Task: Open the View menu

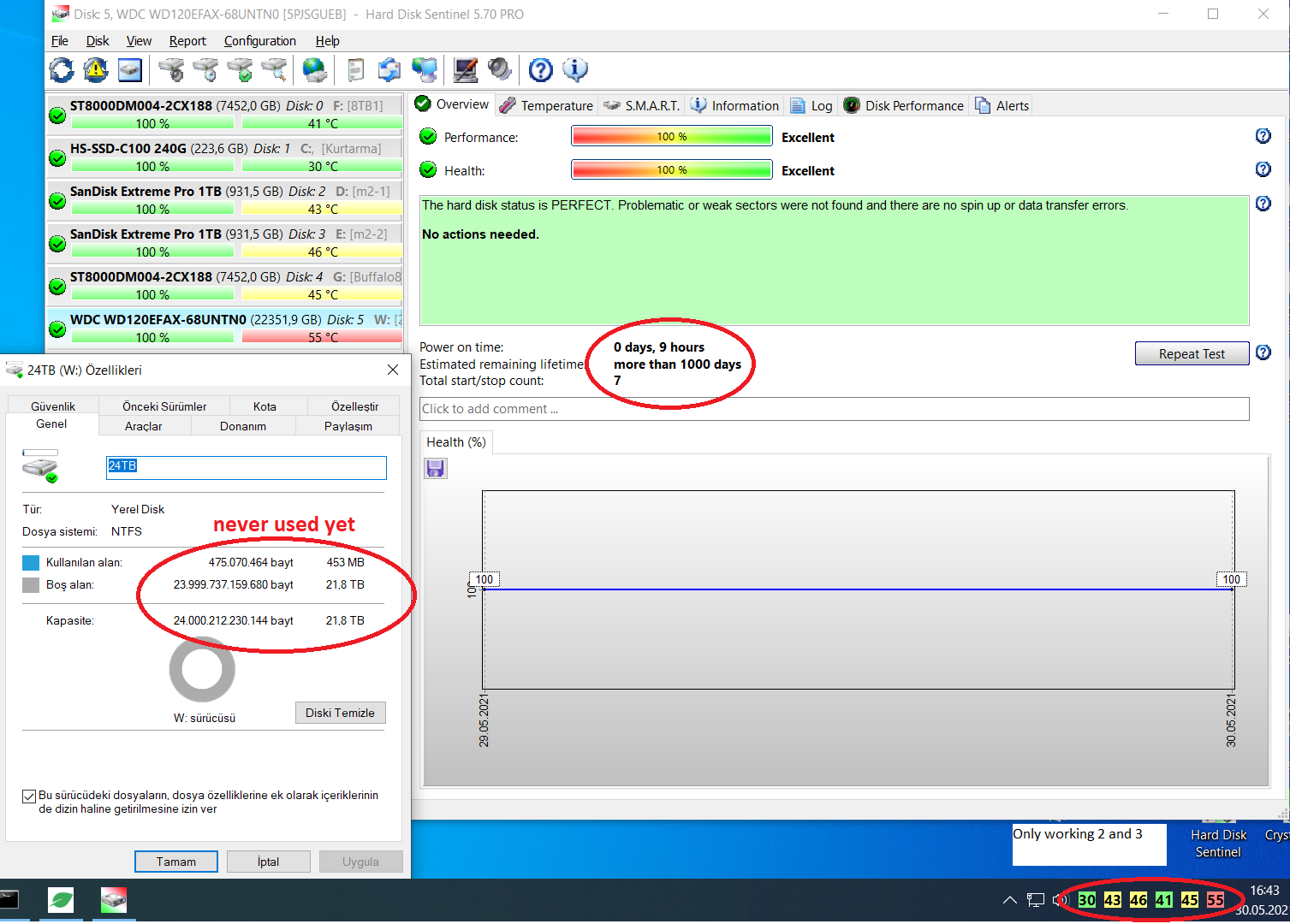Action: pyautogui.click(x=139, y=41)
